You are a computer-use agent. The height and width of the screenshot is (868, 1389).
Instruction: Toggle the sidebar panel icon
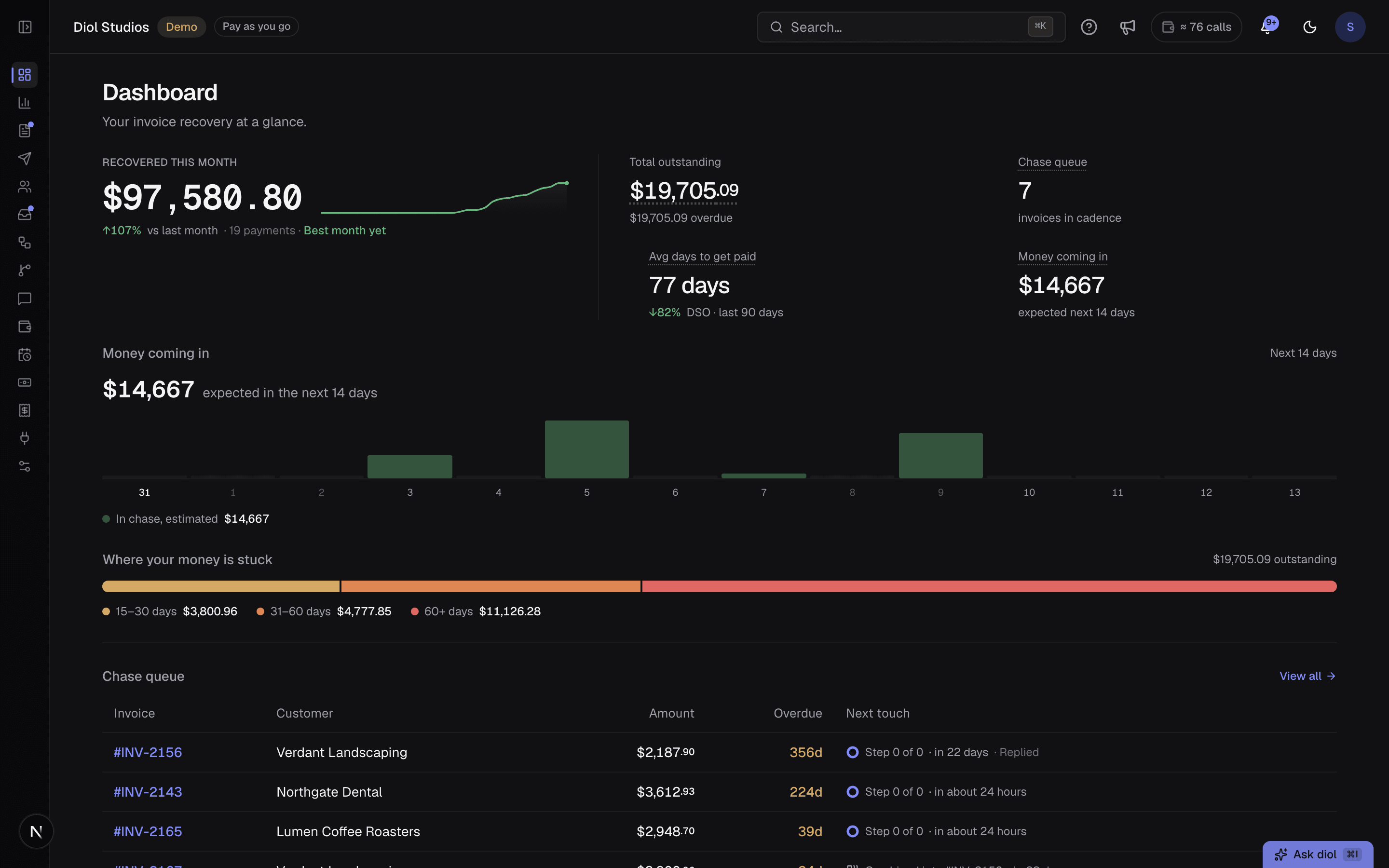(x=25, y=27)
